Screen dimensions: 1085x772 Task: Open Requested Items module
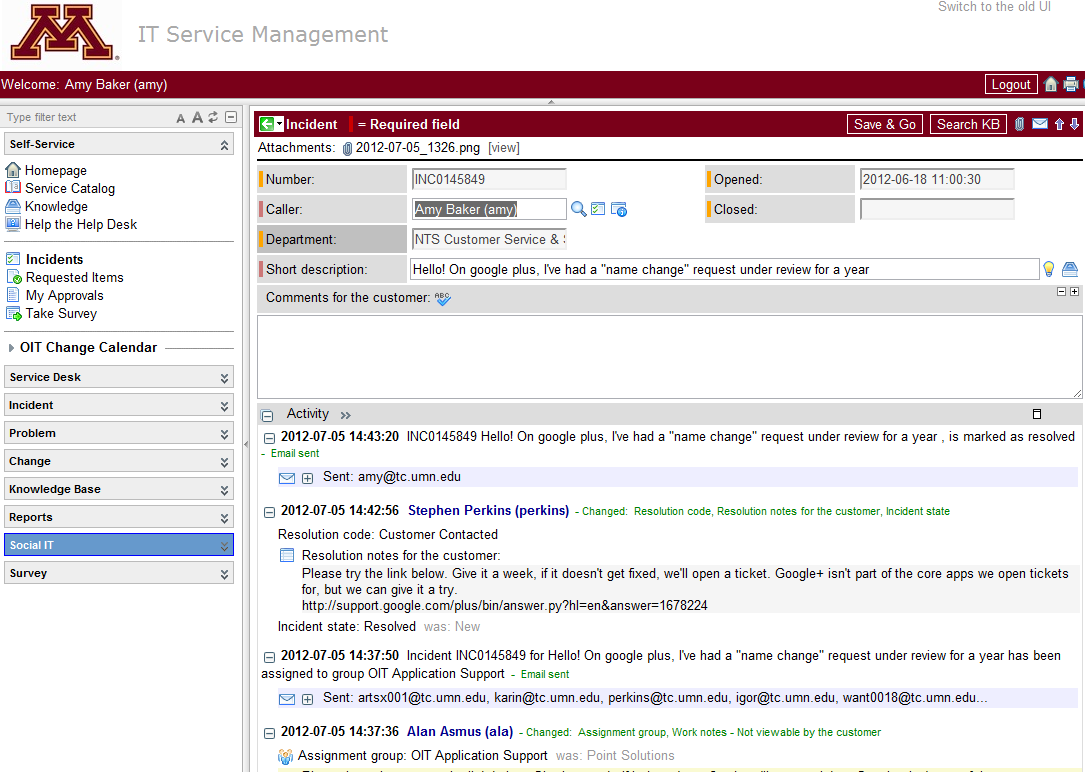click(x=75, y=277)
